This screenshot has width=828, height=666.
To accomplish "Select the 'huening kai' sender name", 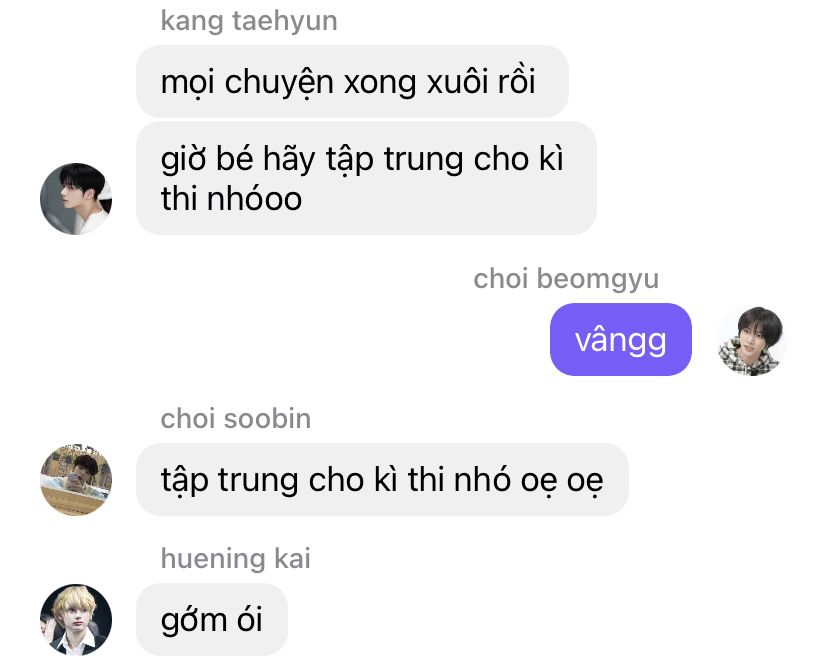I will [236, 558].
